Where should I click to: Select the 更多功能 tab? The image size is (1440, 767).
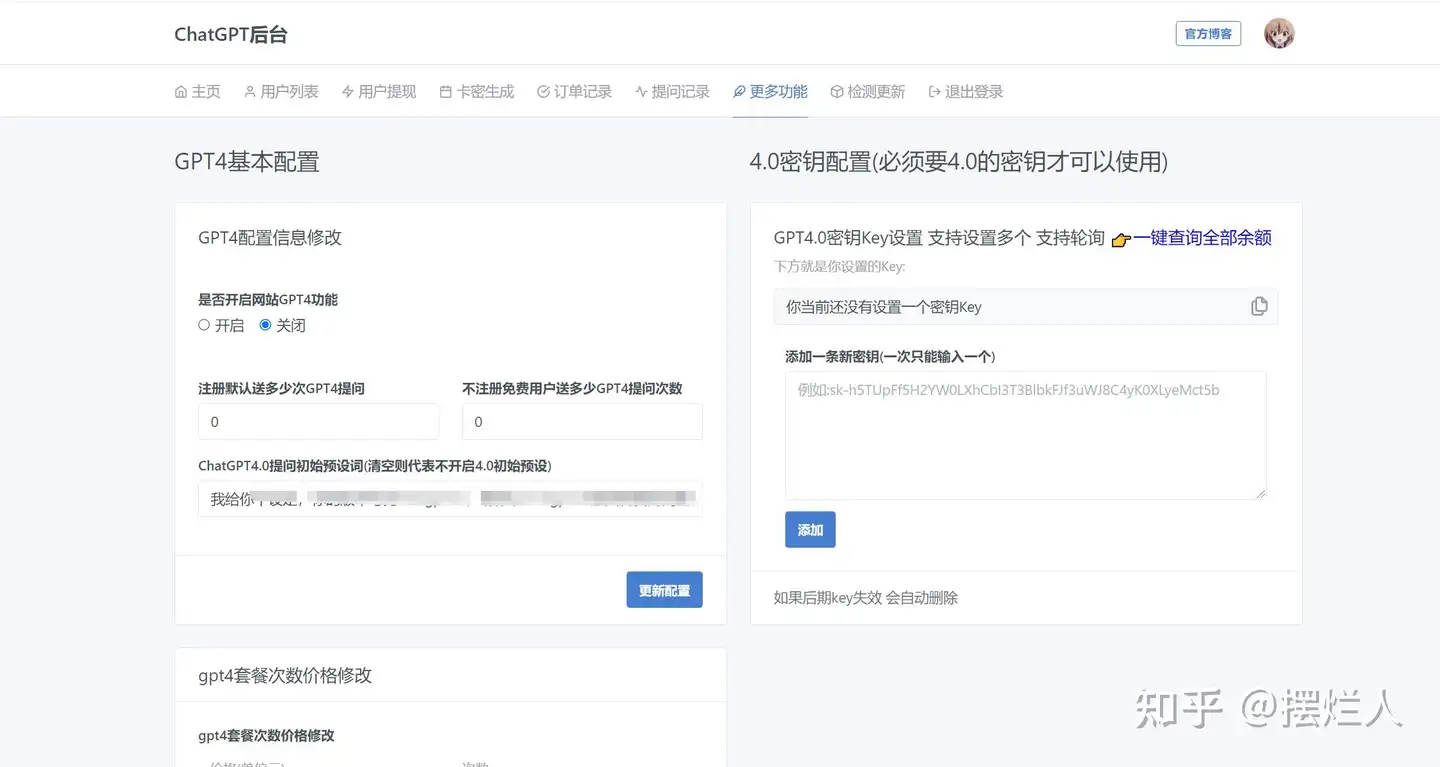770,92
